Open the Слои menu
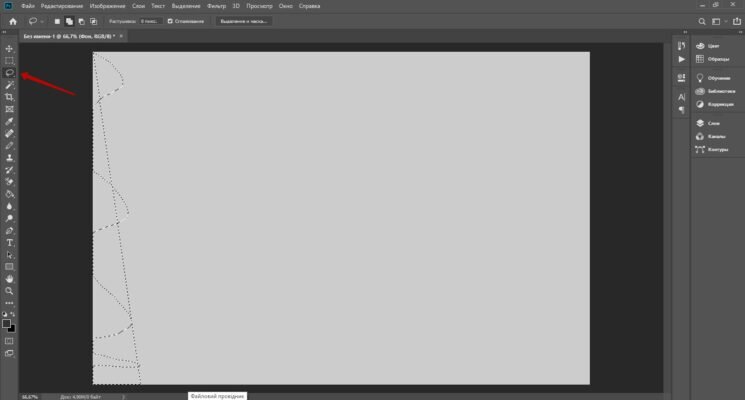 click(138, 6)
